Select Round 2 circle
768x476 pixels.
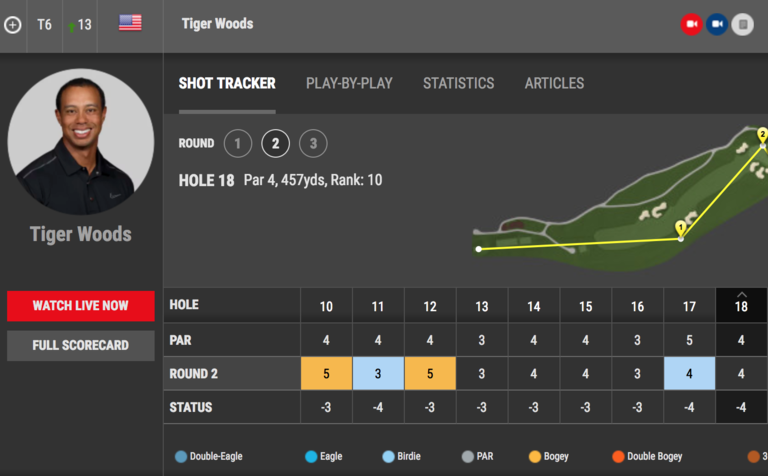click(x=275, y=143)
